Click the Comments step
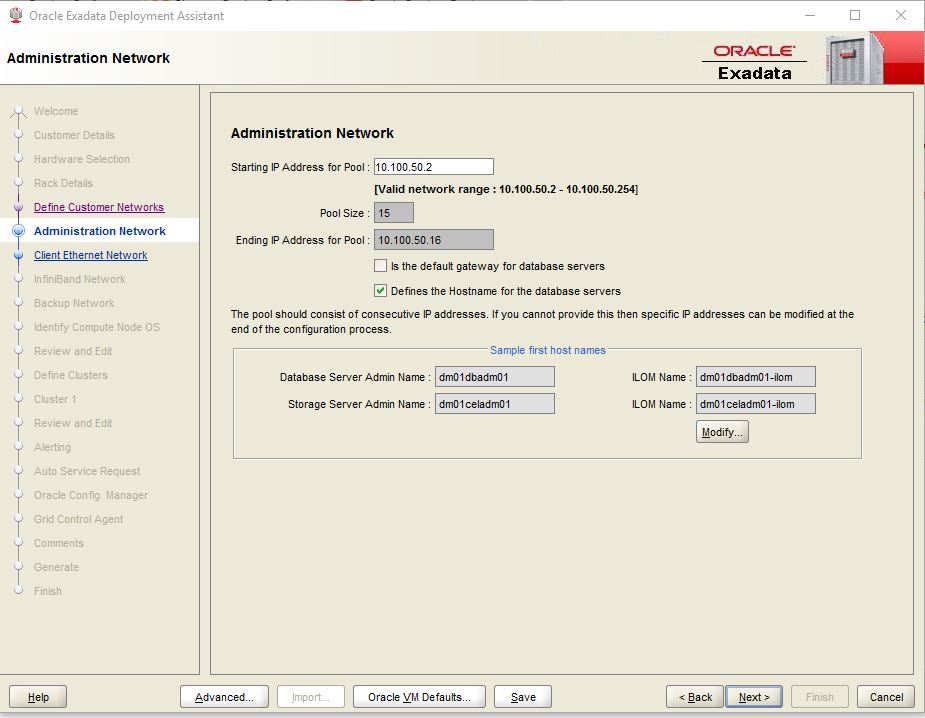Viewport: 925px width, 718px height. click(x=59, y=543)
